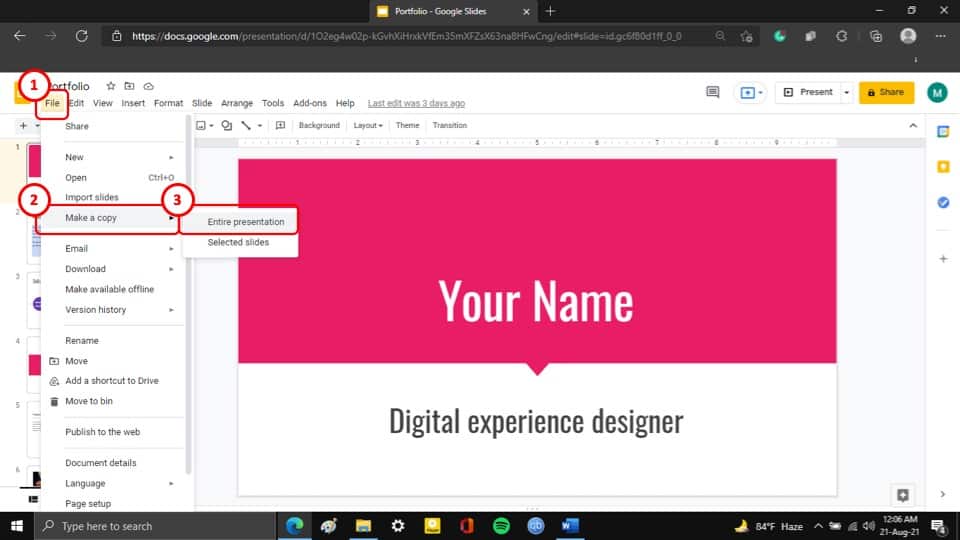The width and height of the screenshot is (960, 540).
Task: Open comment history icon
Action: [x=713, y=92]
